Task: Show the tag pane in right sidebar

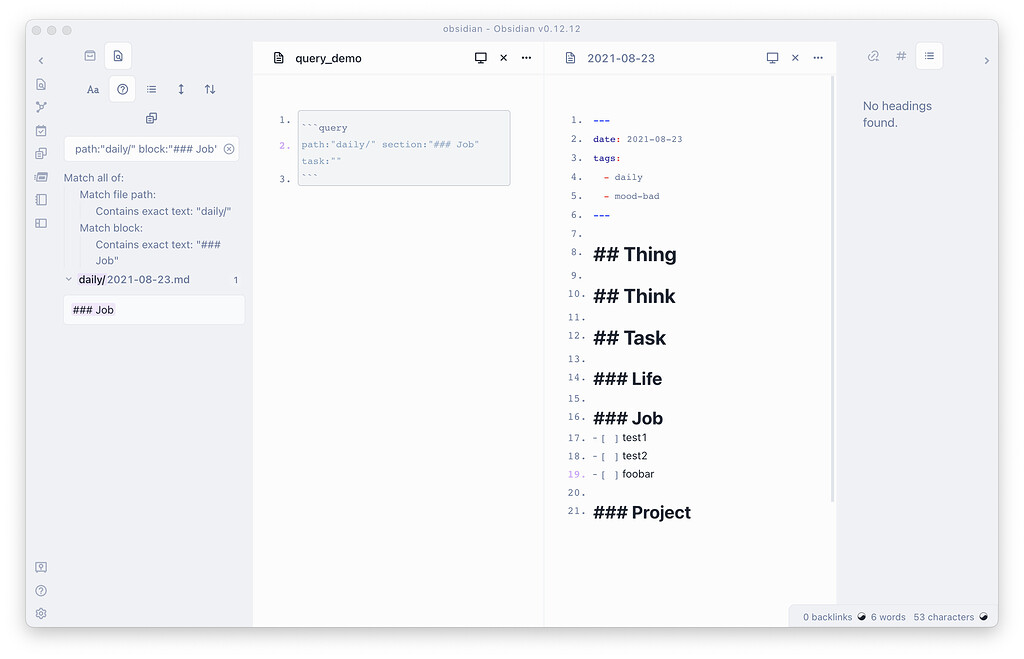Action: click(901, 57)
